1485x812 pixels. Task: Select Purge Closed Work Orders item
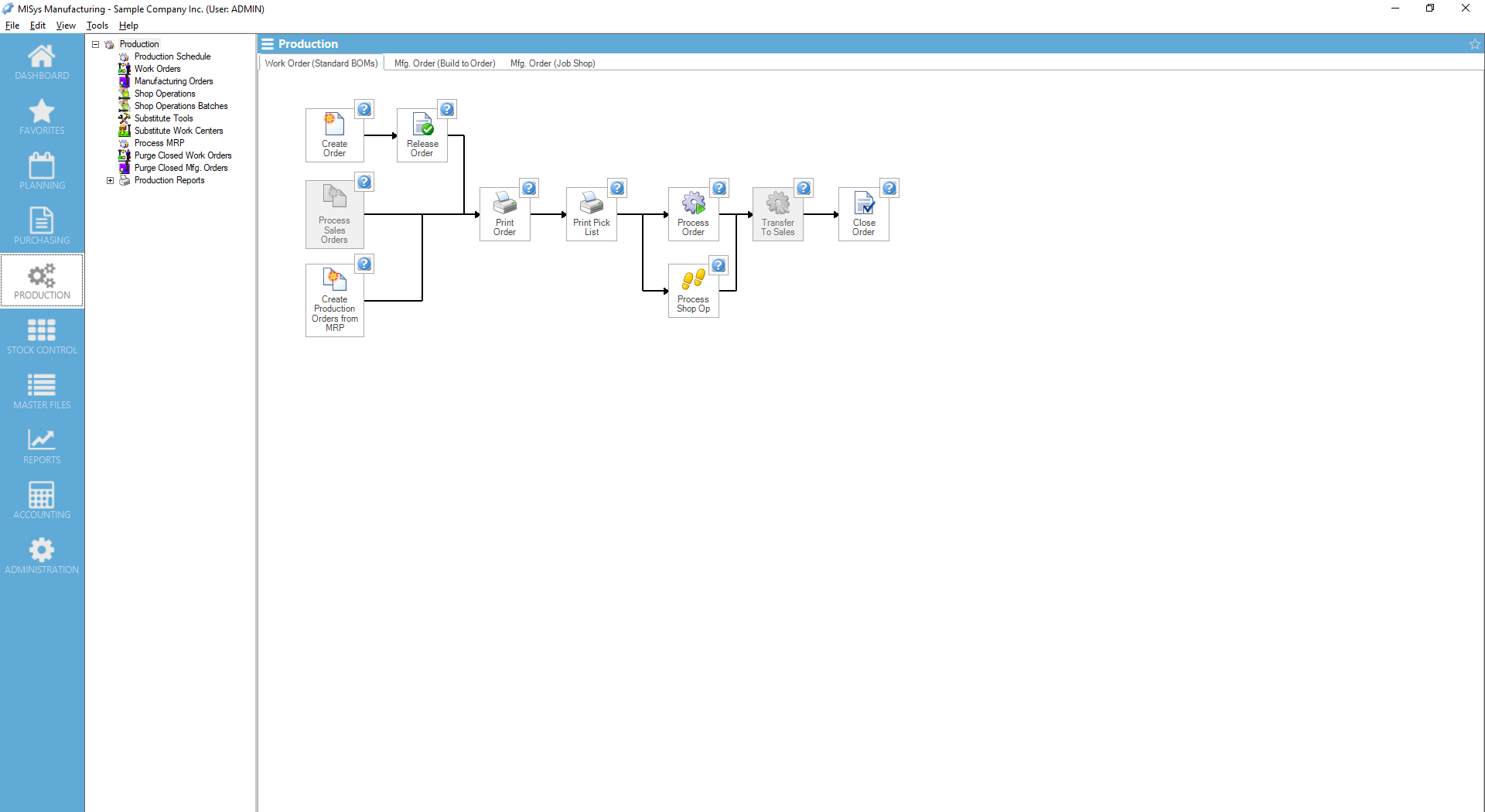[x=183, y=155]
